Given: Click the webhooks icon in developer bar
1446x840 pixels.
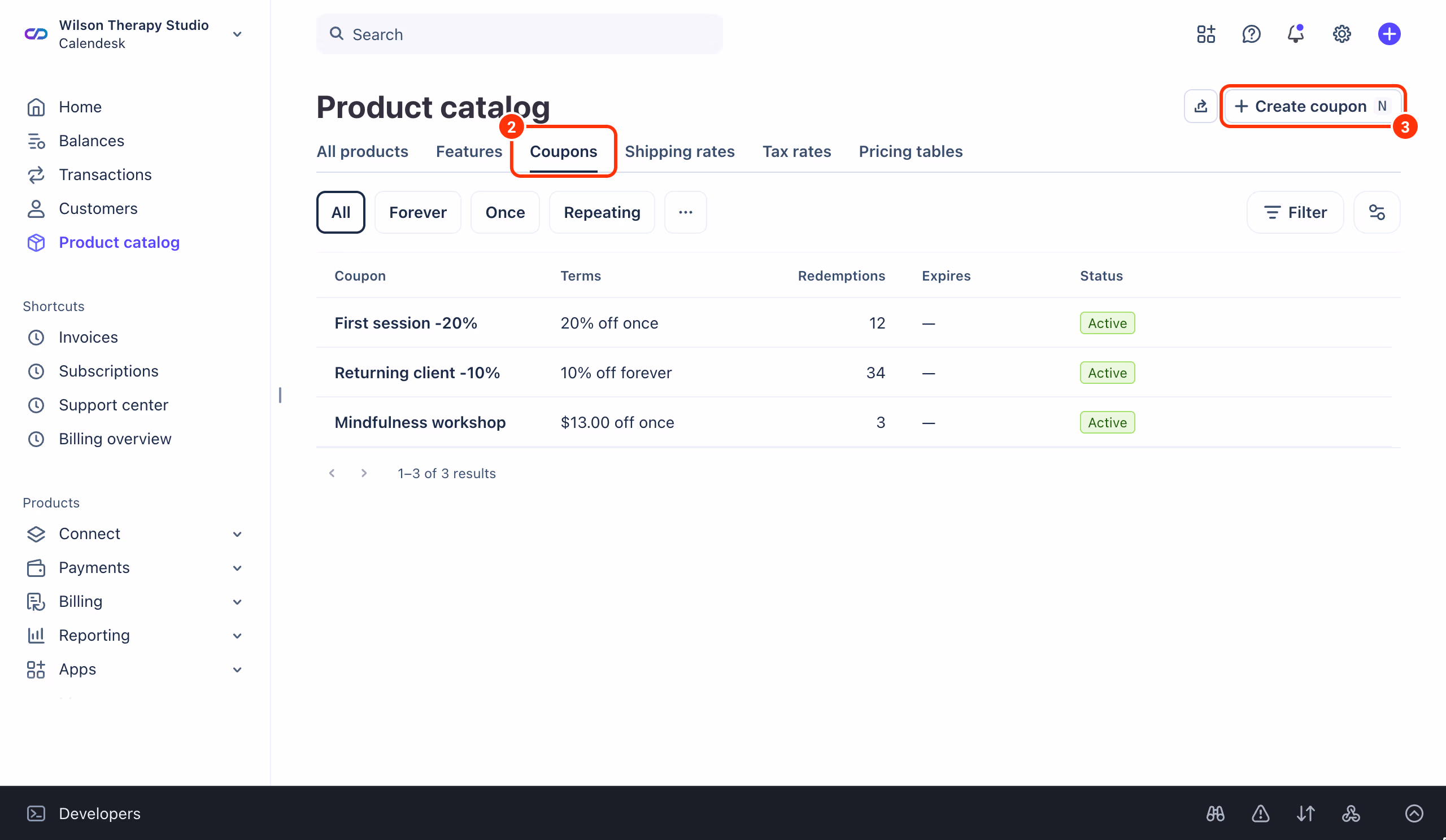Looking at the screenshot, I should [1351, 813].
